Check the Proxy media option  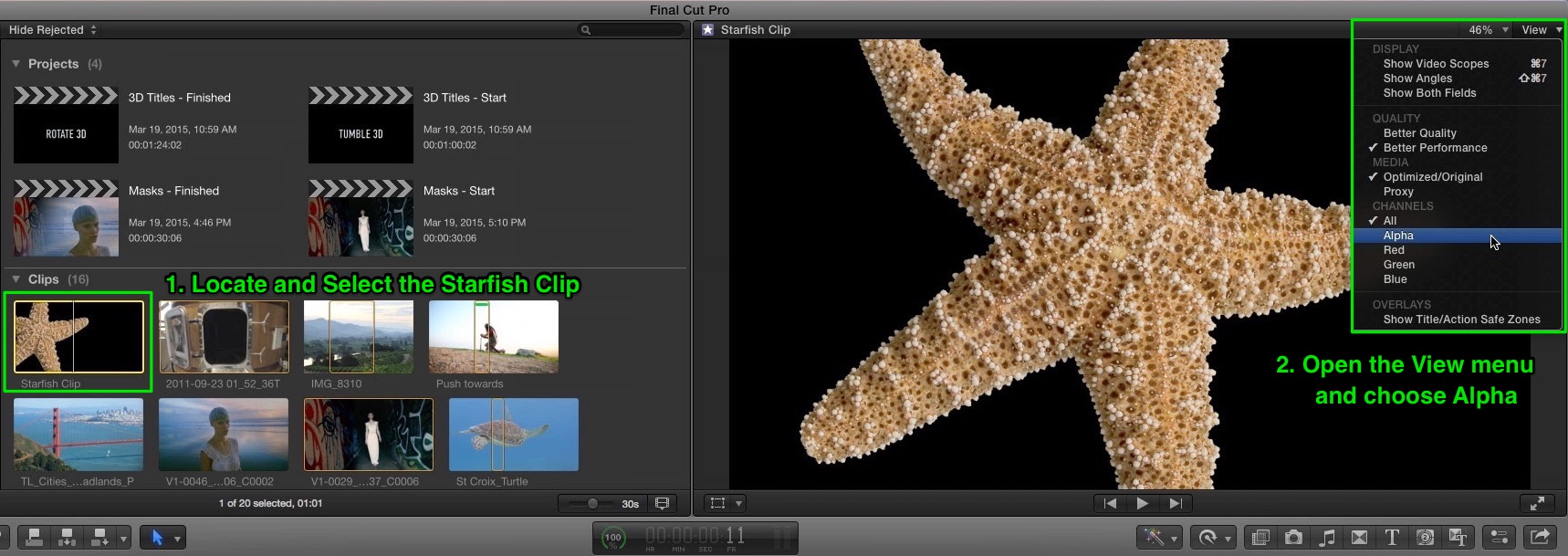pyautogui.click(x=1398, y=192)
